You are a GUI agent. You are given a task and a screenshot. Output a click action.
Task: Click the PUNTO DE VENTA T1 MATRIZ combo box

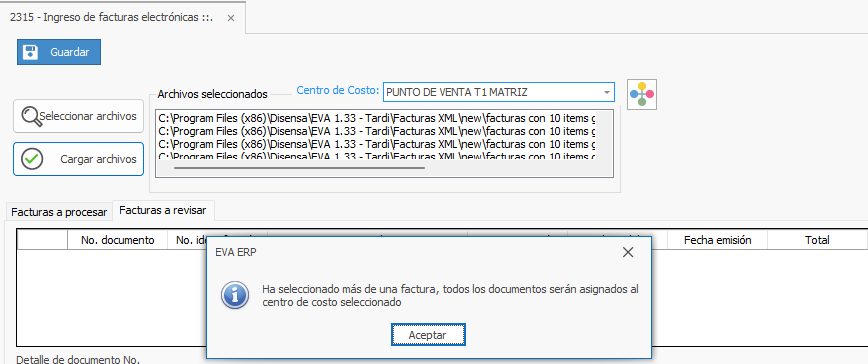(x=499, y=92)
